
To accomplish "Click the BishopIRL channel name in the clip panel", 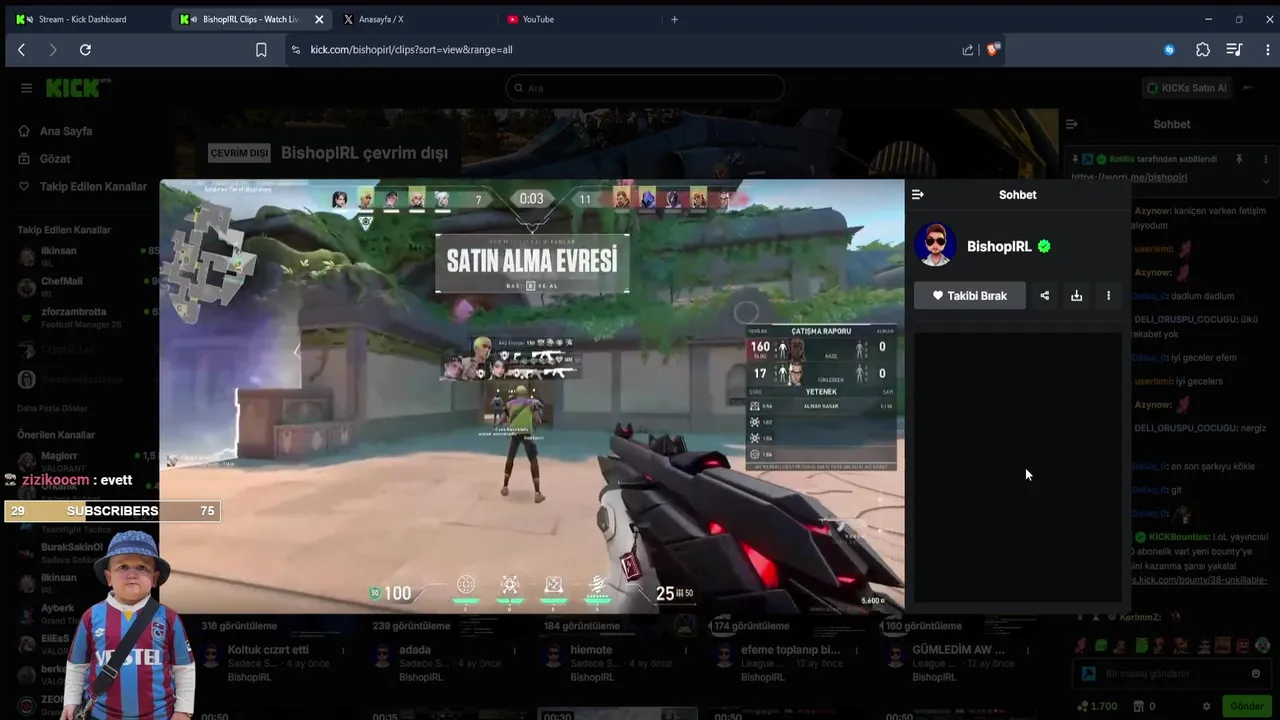I will point(999,246).
